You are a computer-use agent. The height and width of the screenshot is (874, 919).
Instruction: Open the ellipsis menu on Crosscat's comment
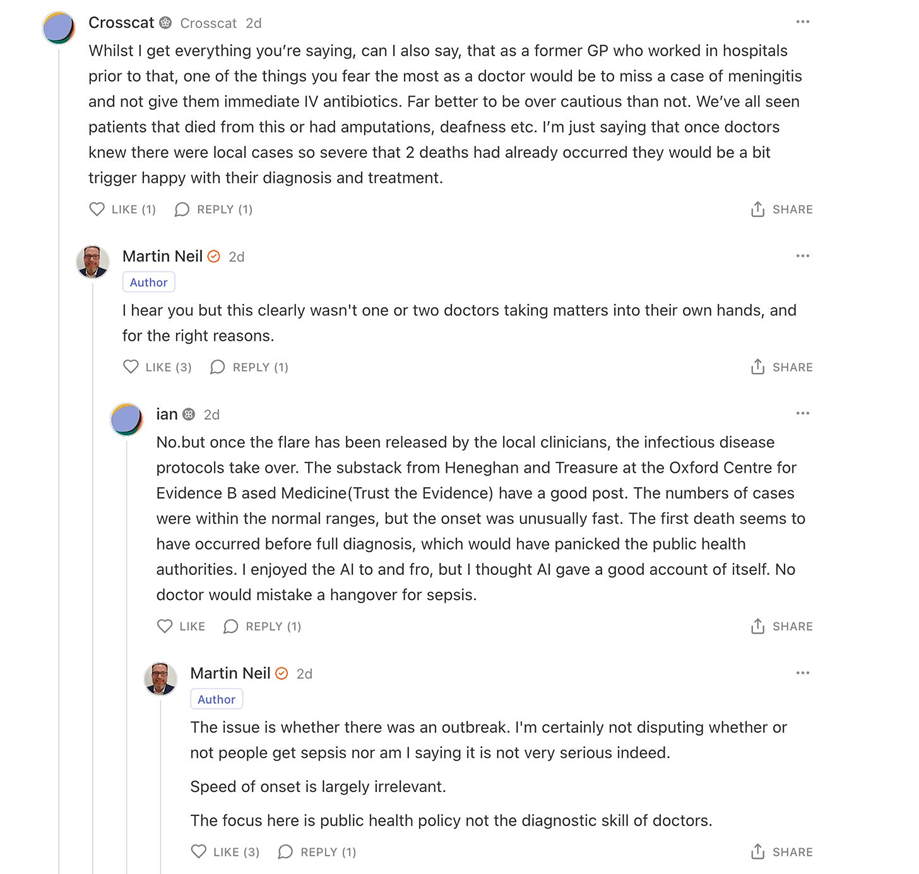tap(803, 22)
